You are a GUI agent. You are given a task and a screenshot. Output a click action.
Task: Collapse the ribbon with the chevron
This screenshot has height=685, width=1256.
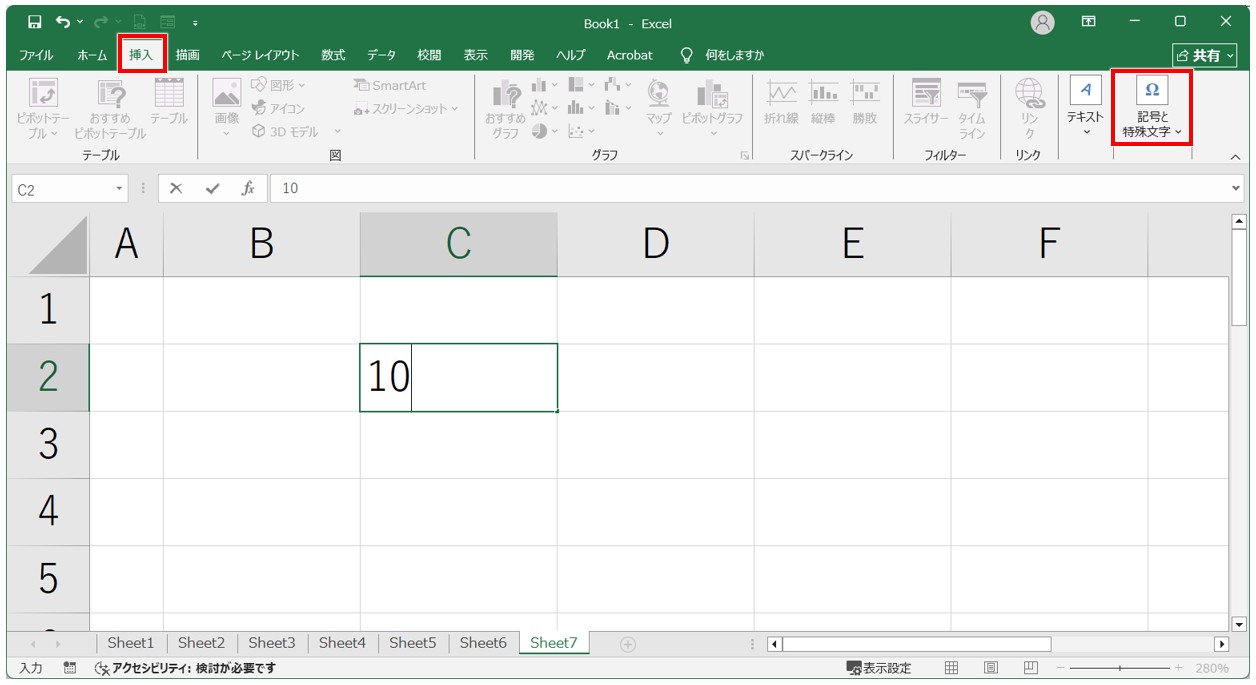pos(1234,157)
